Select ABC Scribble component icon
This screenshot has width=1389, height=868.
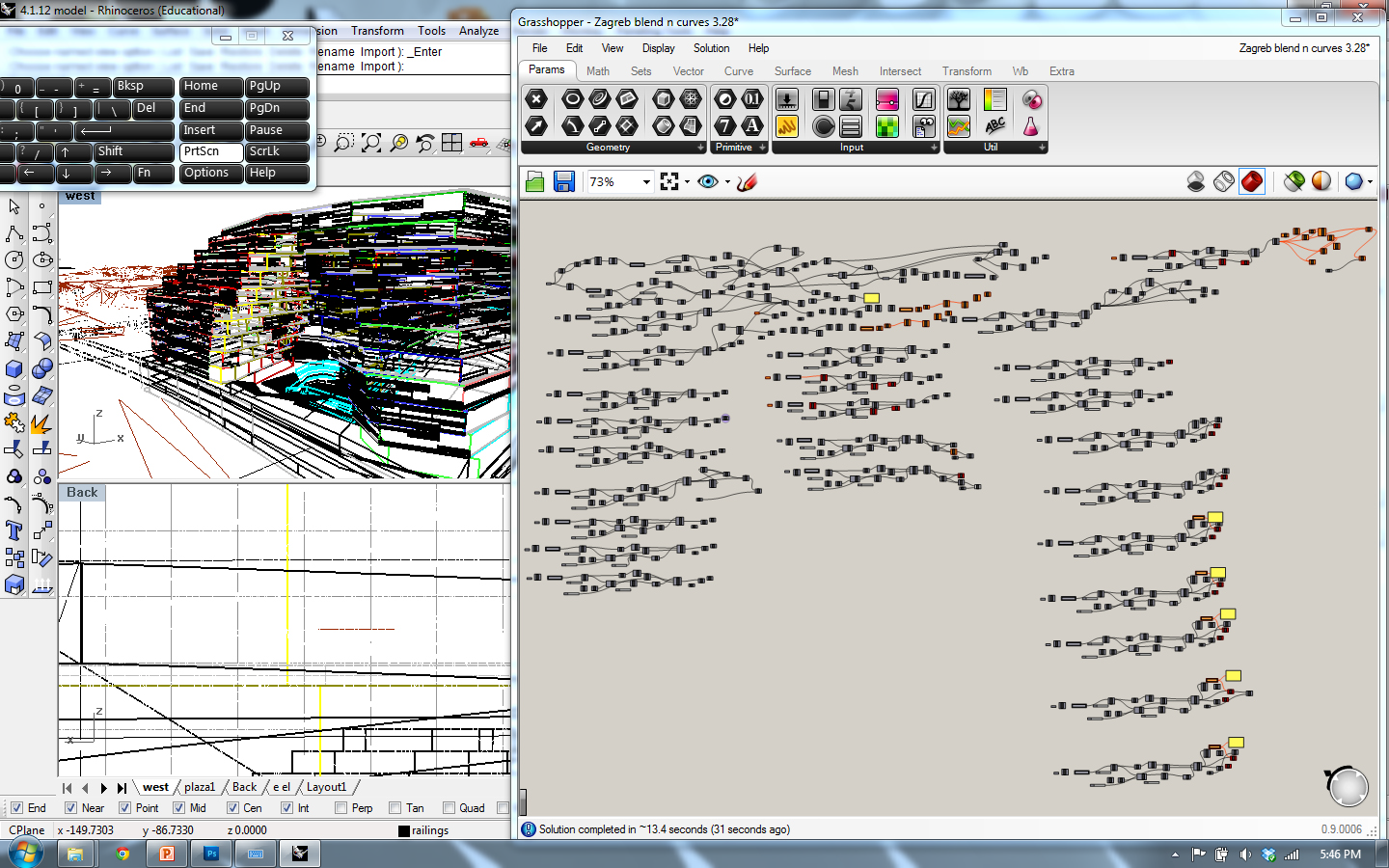point(995,126)
